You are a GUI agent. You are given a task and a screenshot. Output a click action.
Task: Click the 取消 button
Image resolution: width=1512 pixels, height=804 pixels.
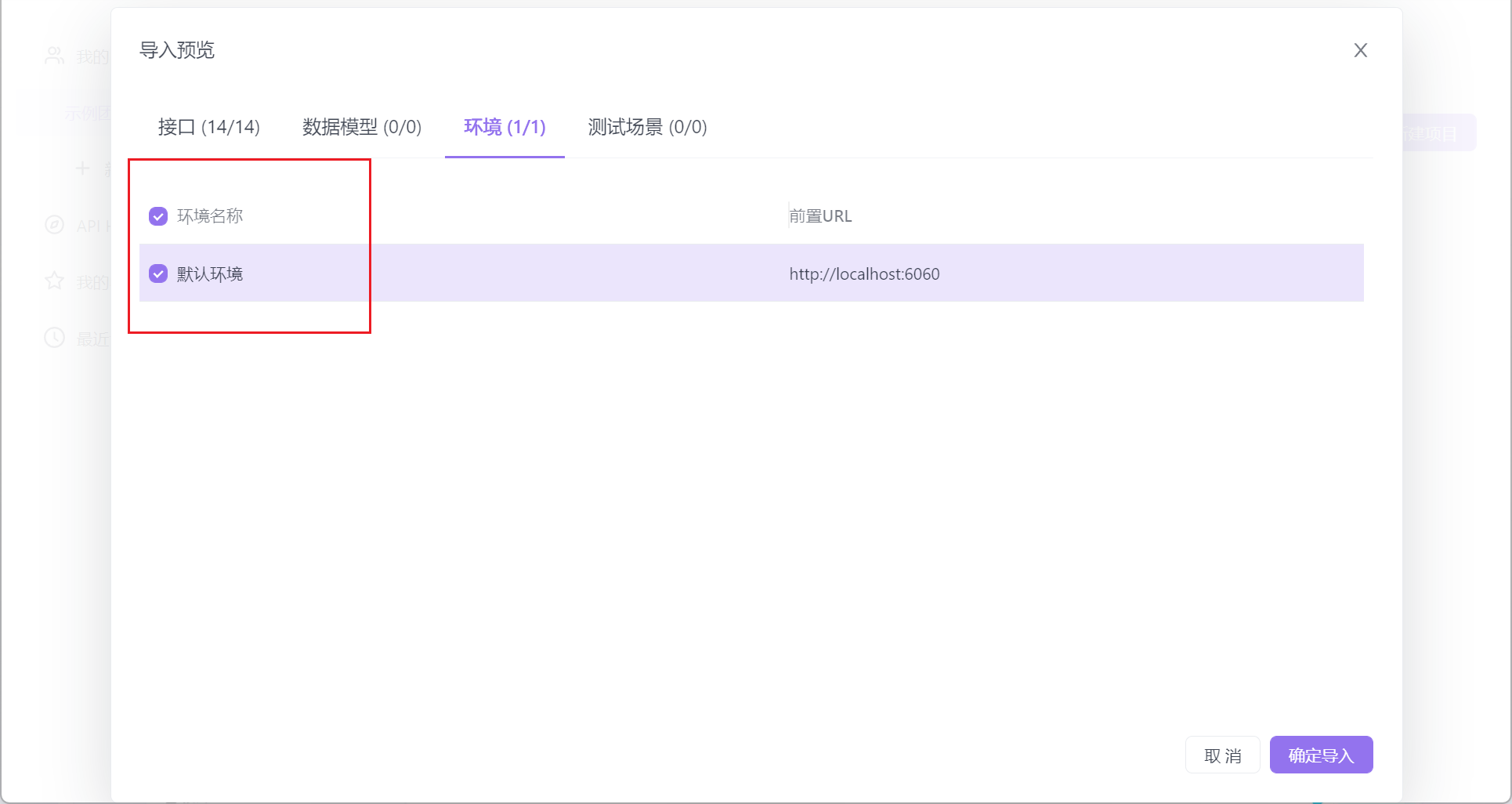[1223, 755]
